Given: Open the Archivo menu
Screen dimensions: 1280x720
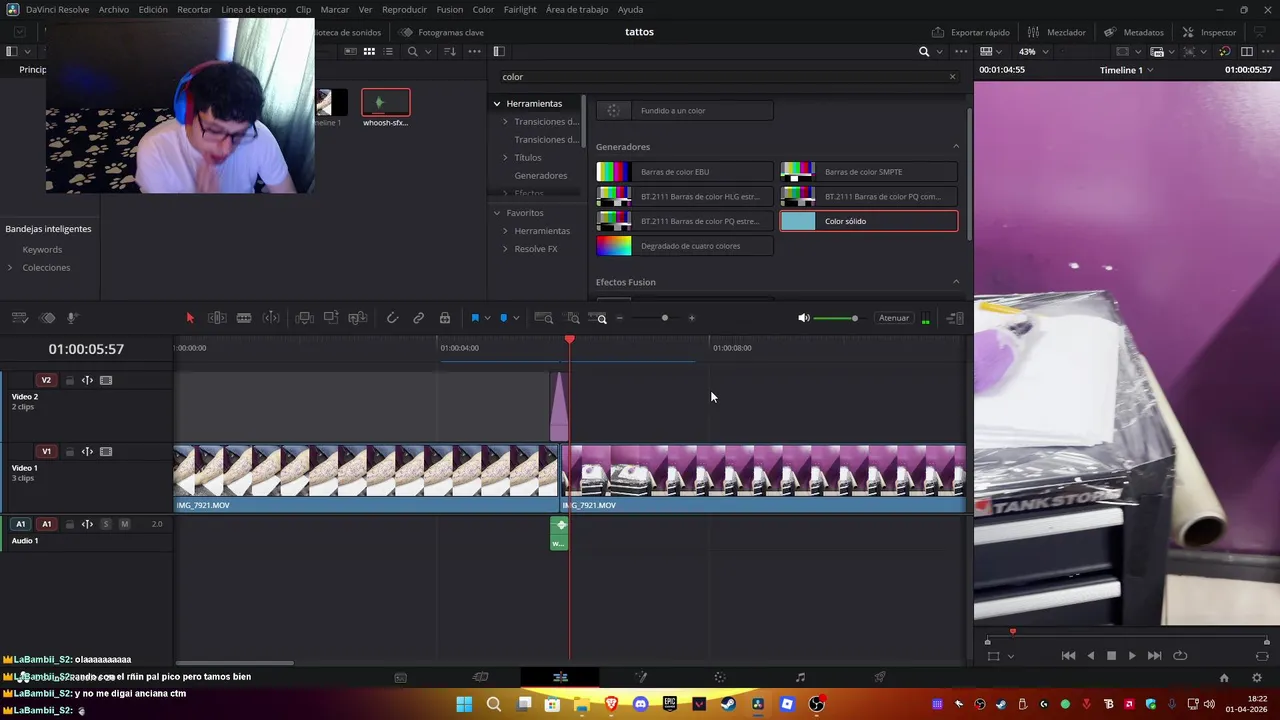Looking at the screenshot, I should (x=113, y=9).
